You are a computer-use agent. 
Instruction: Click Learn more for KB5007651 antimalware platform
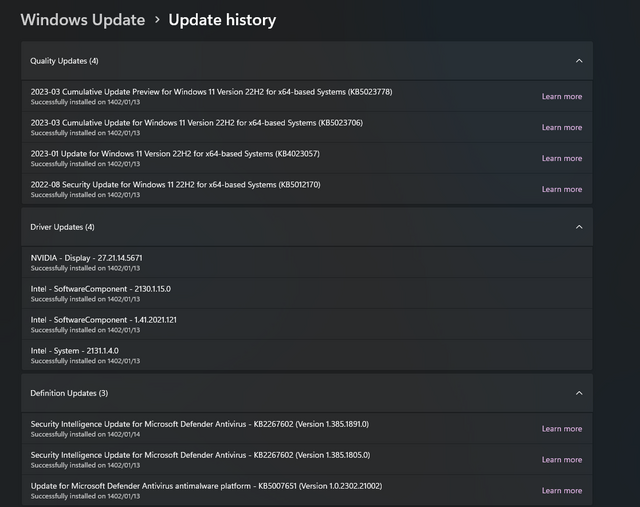(x=561, y=491)
